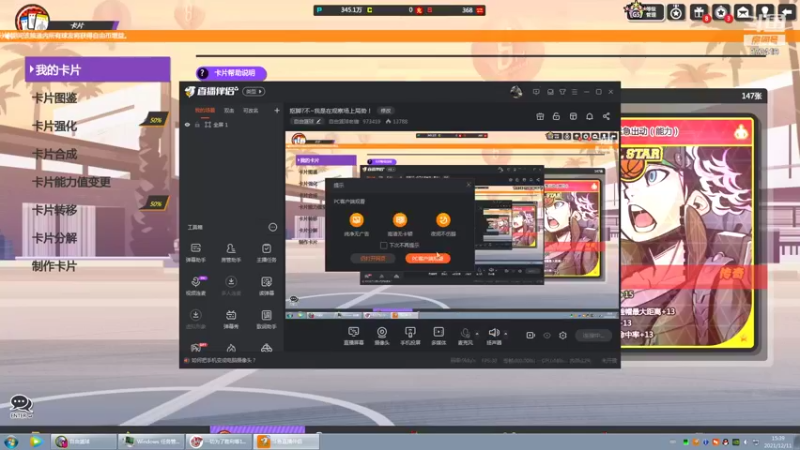The width and height of the screenshot is (800, 450).
Task: Open 卡片强化 card enhancement
Action: tap(55, 126)
